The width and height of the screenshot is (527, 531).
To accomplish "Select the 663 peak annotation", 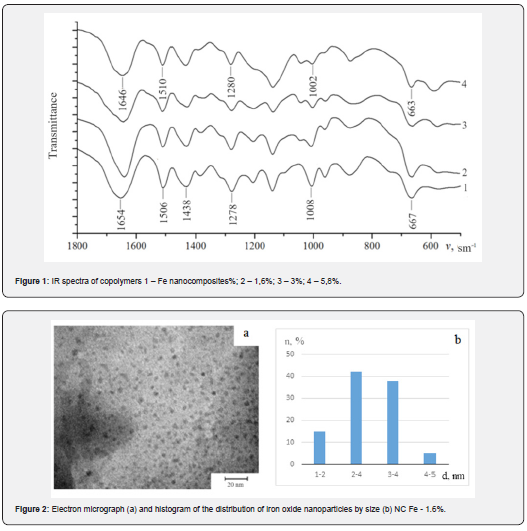I will (412, 108).
